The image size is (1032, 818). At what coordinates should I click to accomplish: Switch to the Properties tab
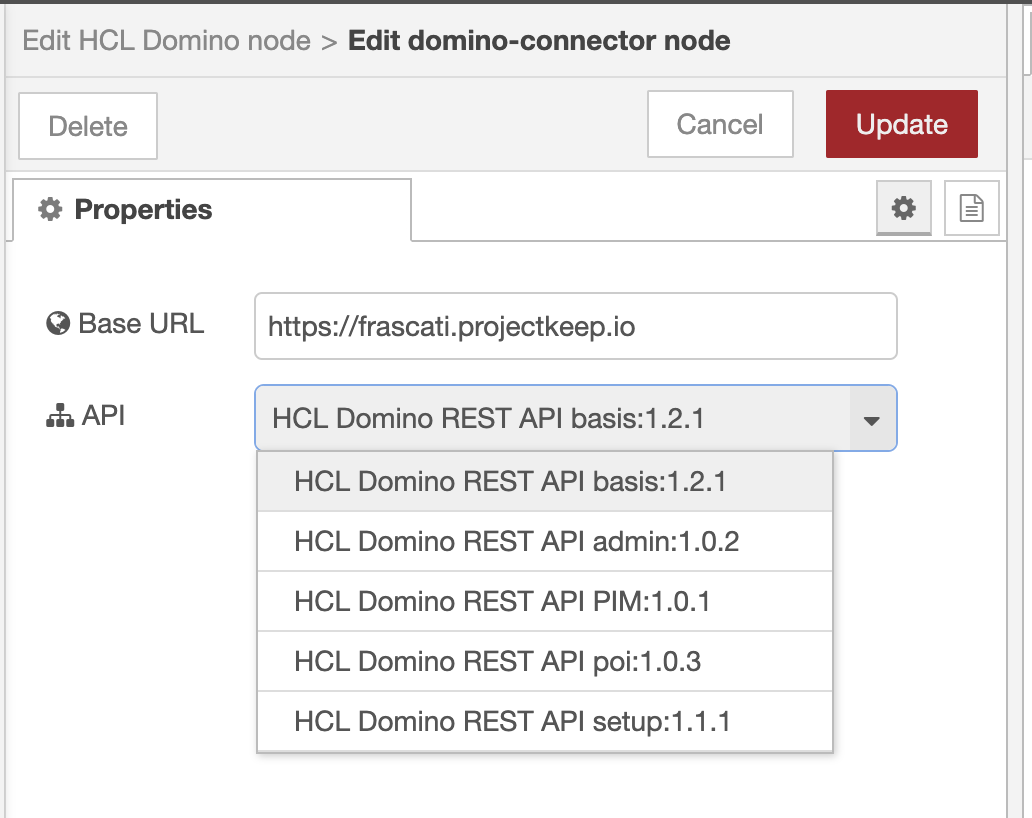pyautogui.click(x=211, y=209)
